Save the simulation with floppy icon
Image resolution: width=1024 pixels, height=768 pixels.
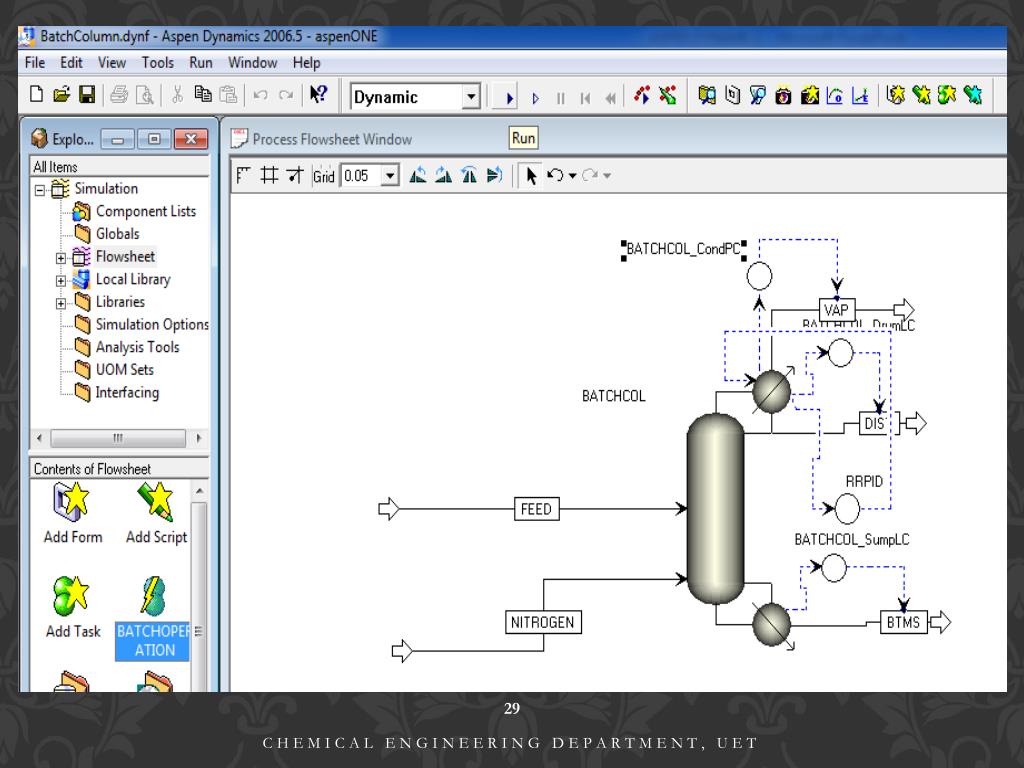point(87,95)
